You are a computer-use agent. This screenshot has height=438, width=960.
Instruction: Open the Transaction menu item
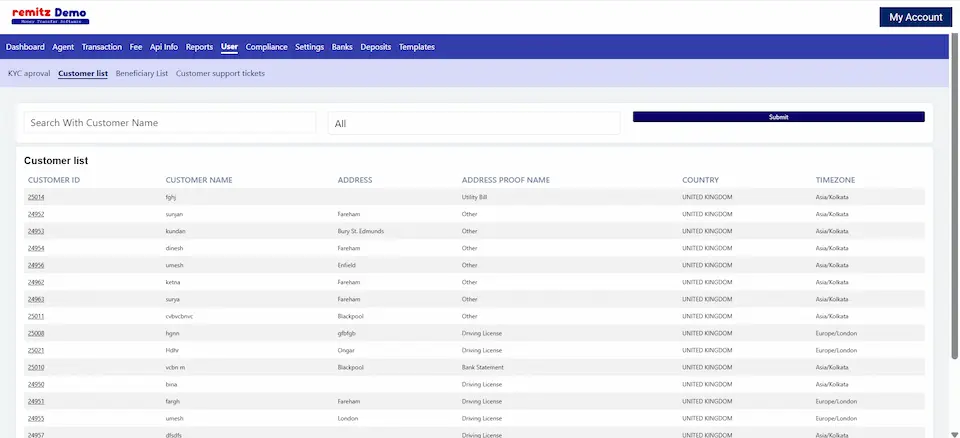coord(102,47)
